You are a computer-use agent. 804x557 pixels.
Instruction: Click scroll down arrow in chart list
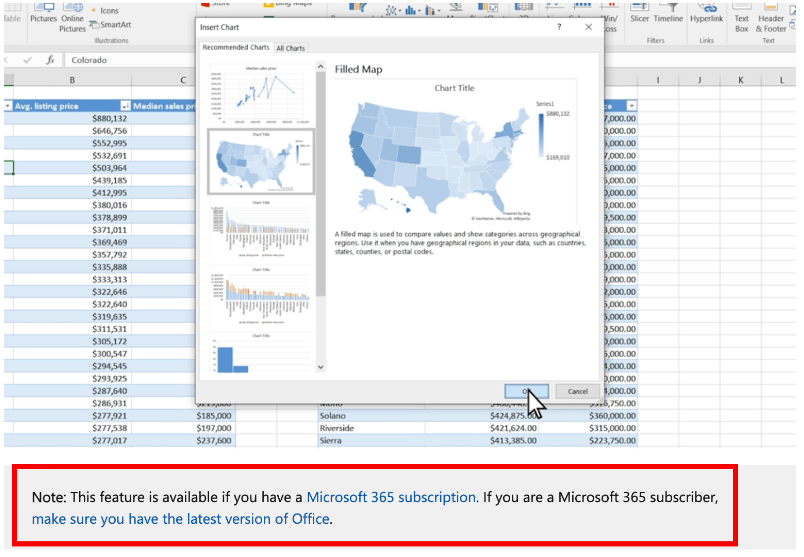coord(321,367)
